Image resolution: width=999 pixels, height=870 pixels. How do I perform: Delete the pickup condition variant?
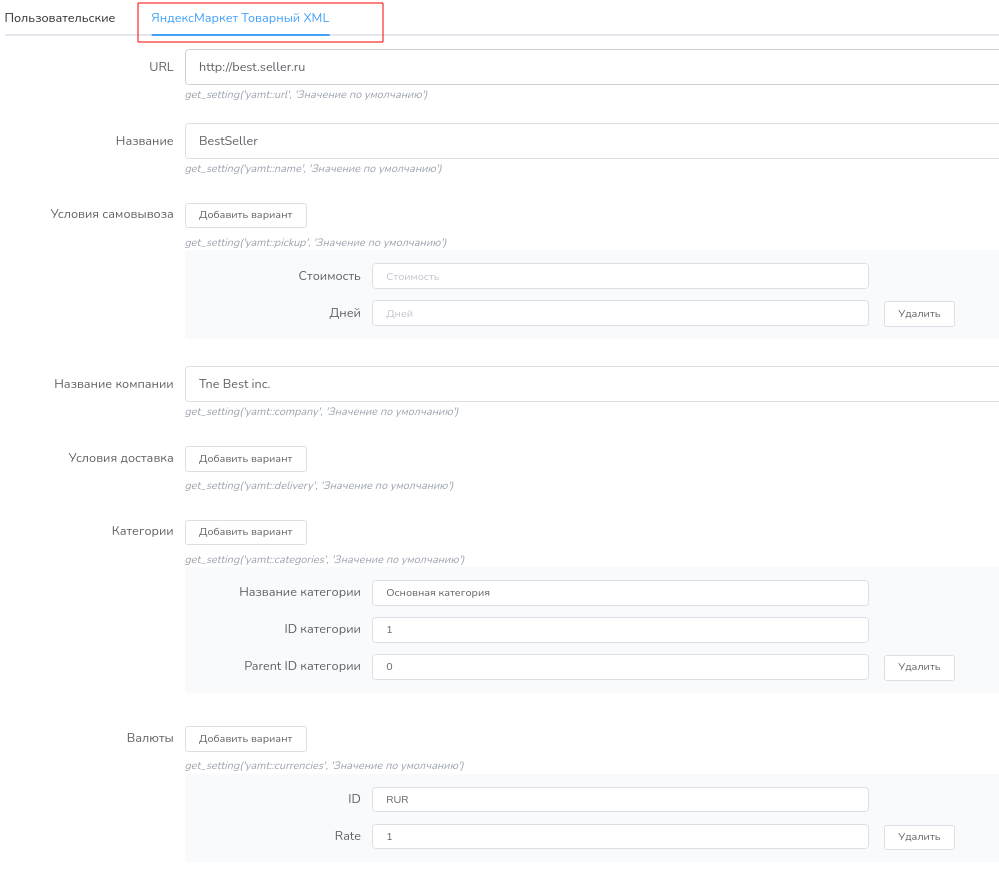click(919, 314)
